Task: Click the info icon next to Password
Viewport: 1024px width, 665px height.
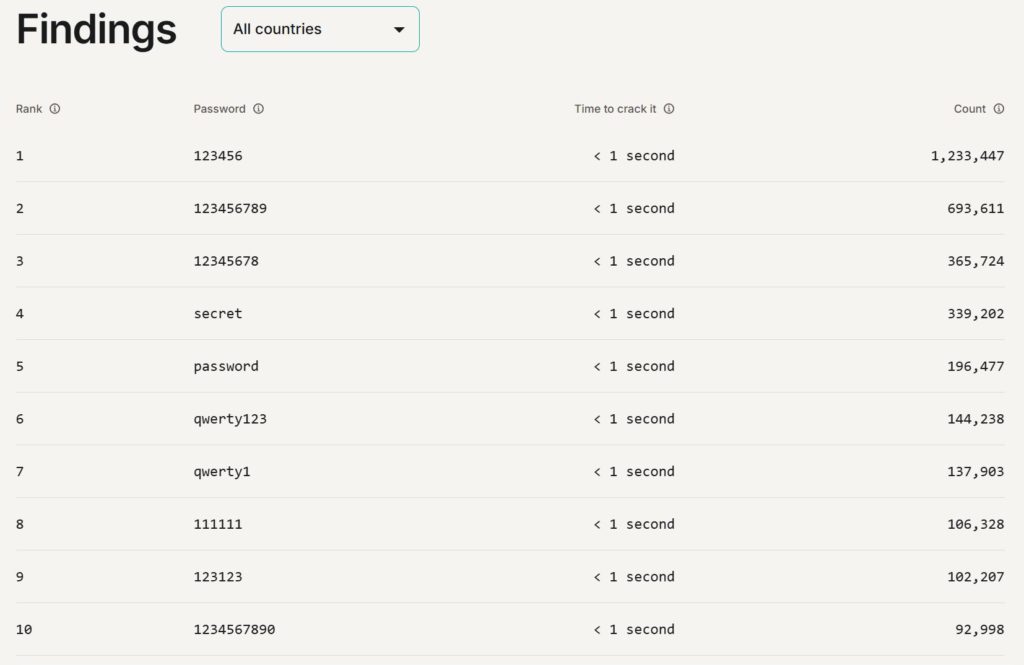Action: point(259,108)
